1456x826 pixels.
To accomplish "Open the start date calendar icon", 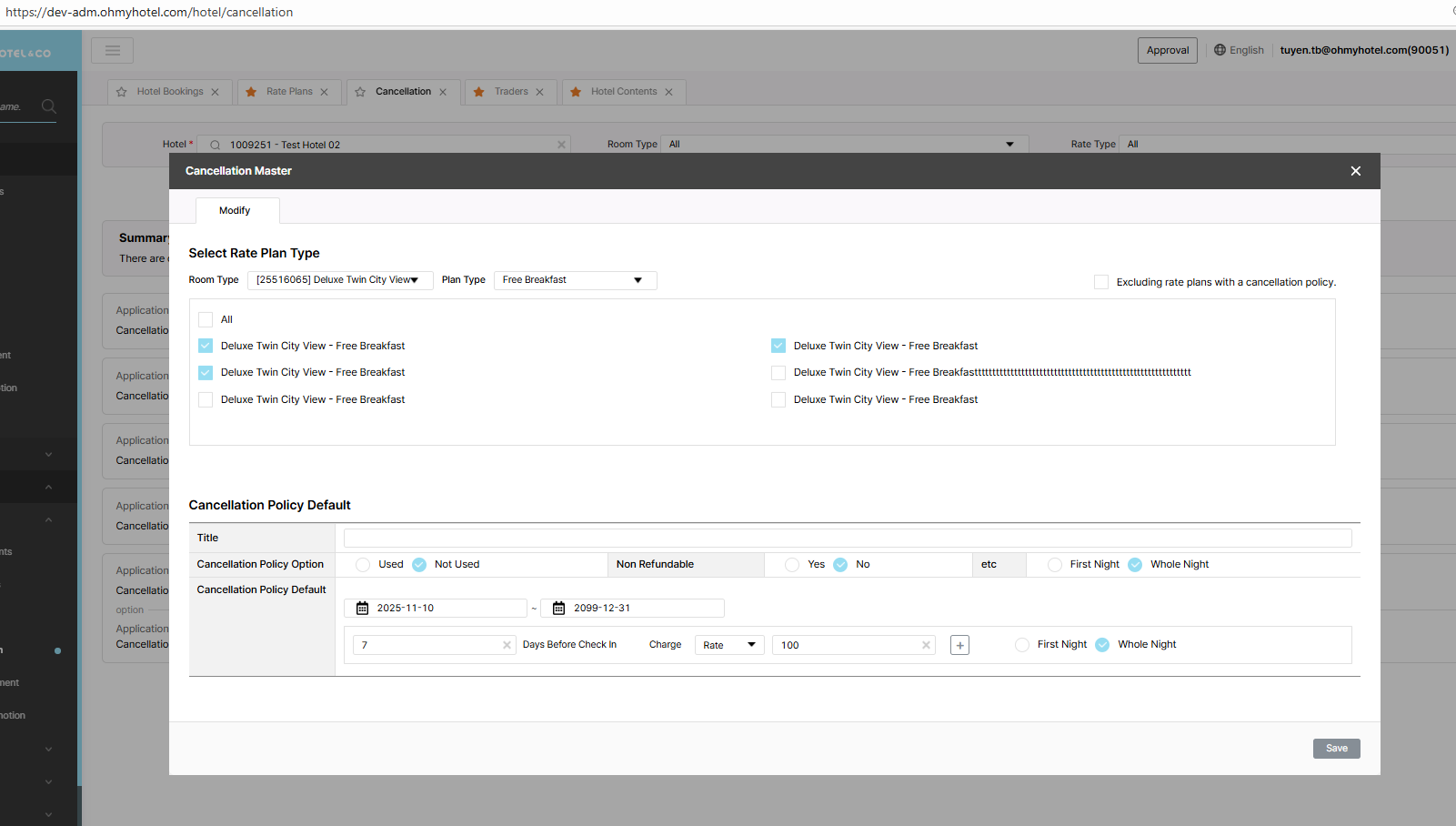I will [x=363, y=608].
